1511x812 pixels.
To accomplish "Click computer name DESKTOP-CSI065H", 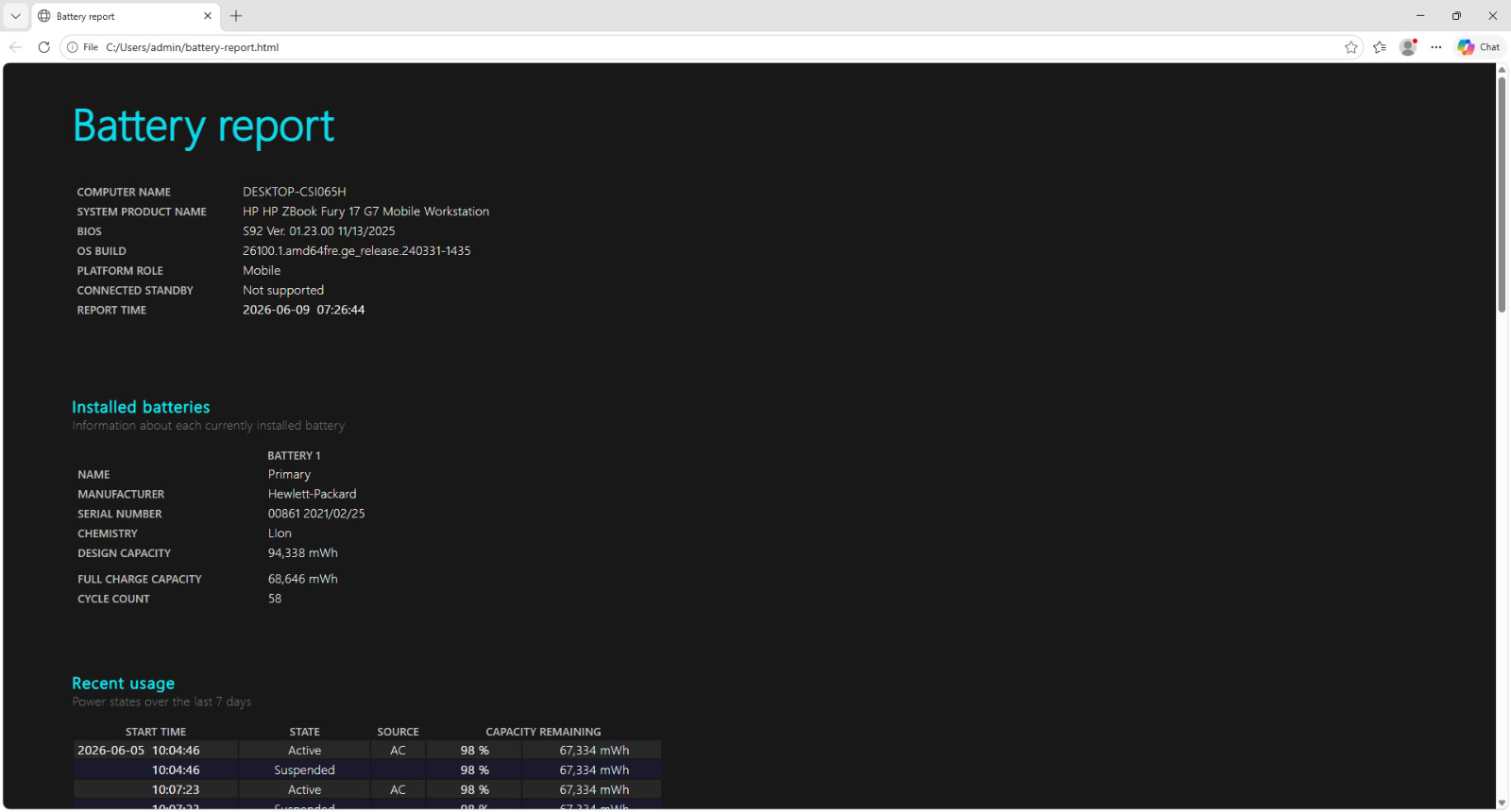I will pos(295,192).
